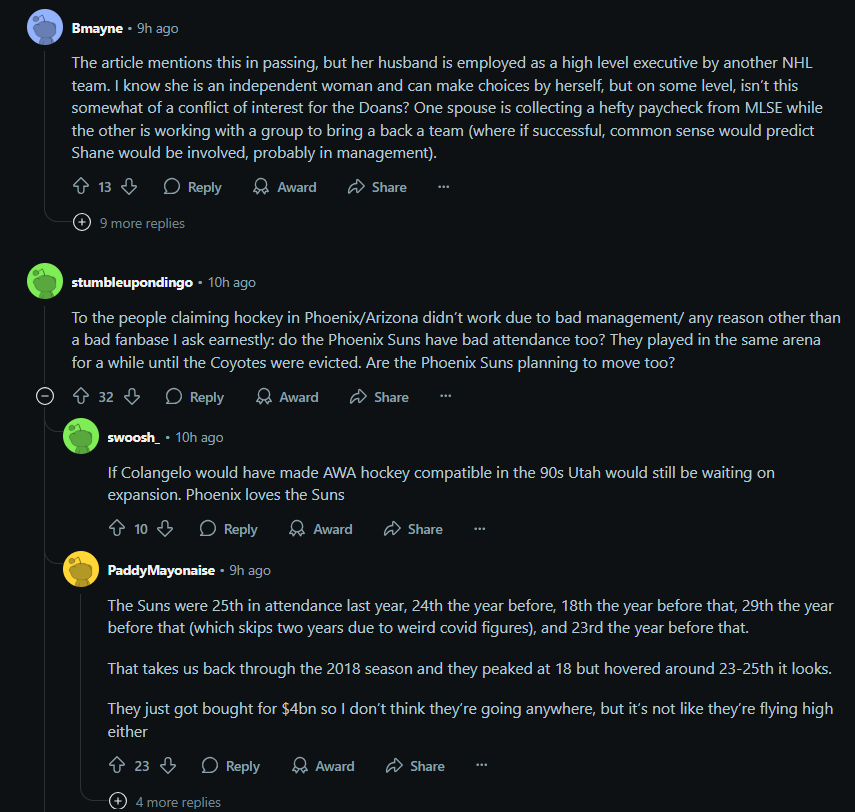Downvote PaddyMayonaise's comment
This screenshot has height=812, width=855.
[x=167, y=766]
